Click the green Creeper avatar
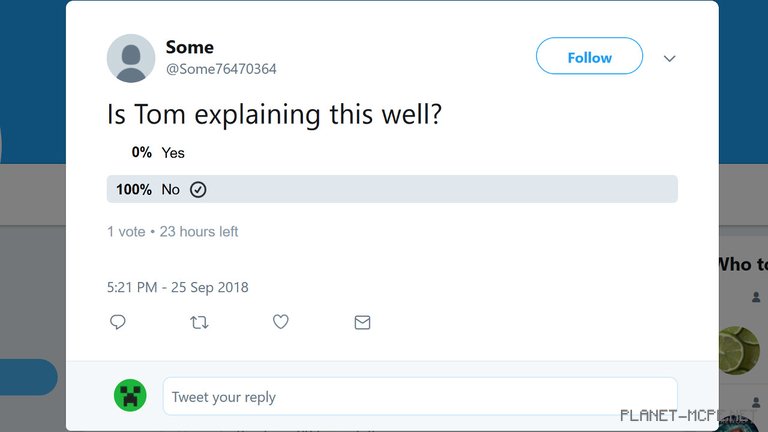This screenshot has height=432, width=768. point(130,396)
